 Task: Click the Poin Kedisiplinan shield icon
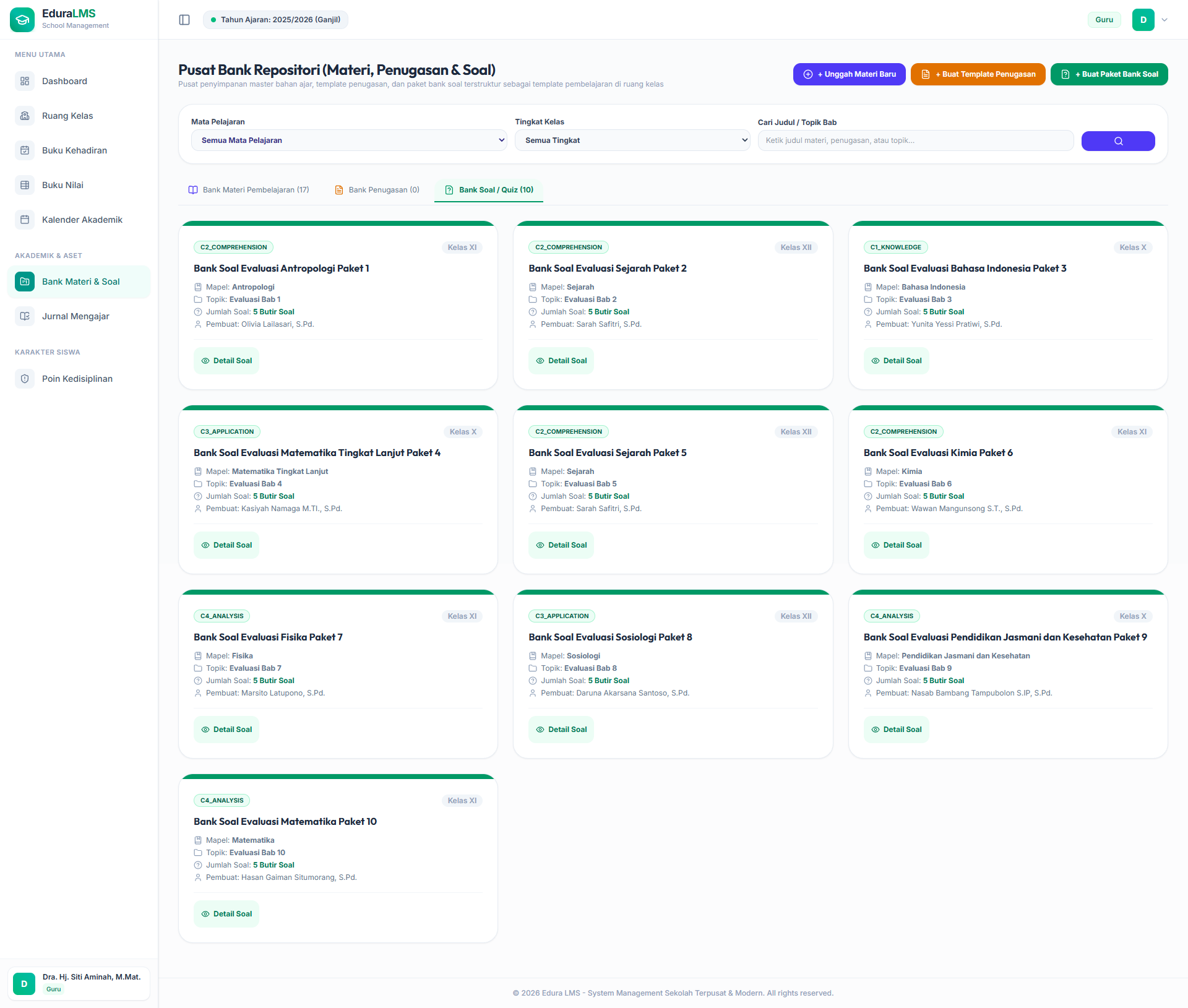(25, 379)
